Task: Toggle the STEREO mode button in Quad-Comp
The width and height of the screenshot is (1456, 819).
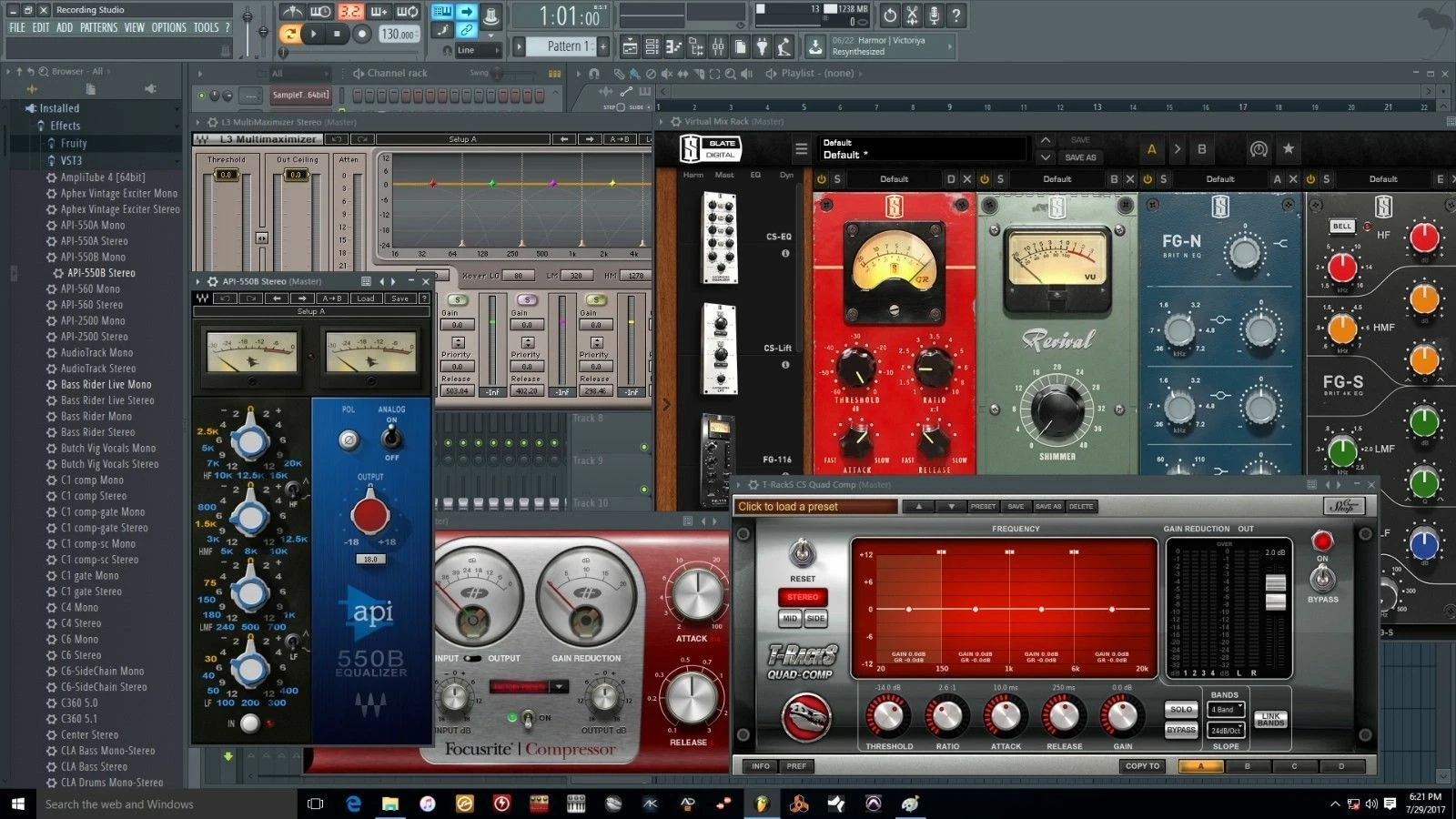Action: tap(803, 597)
